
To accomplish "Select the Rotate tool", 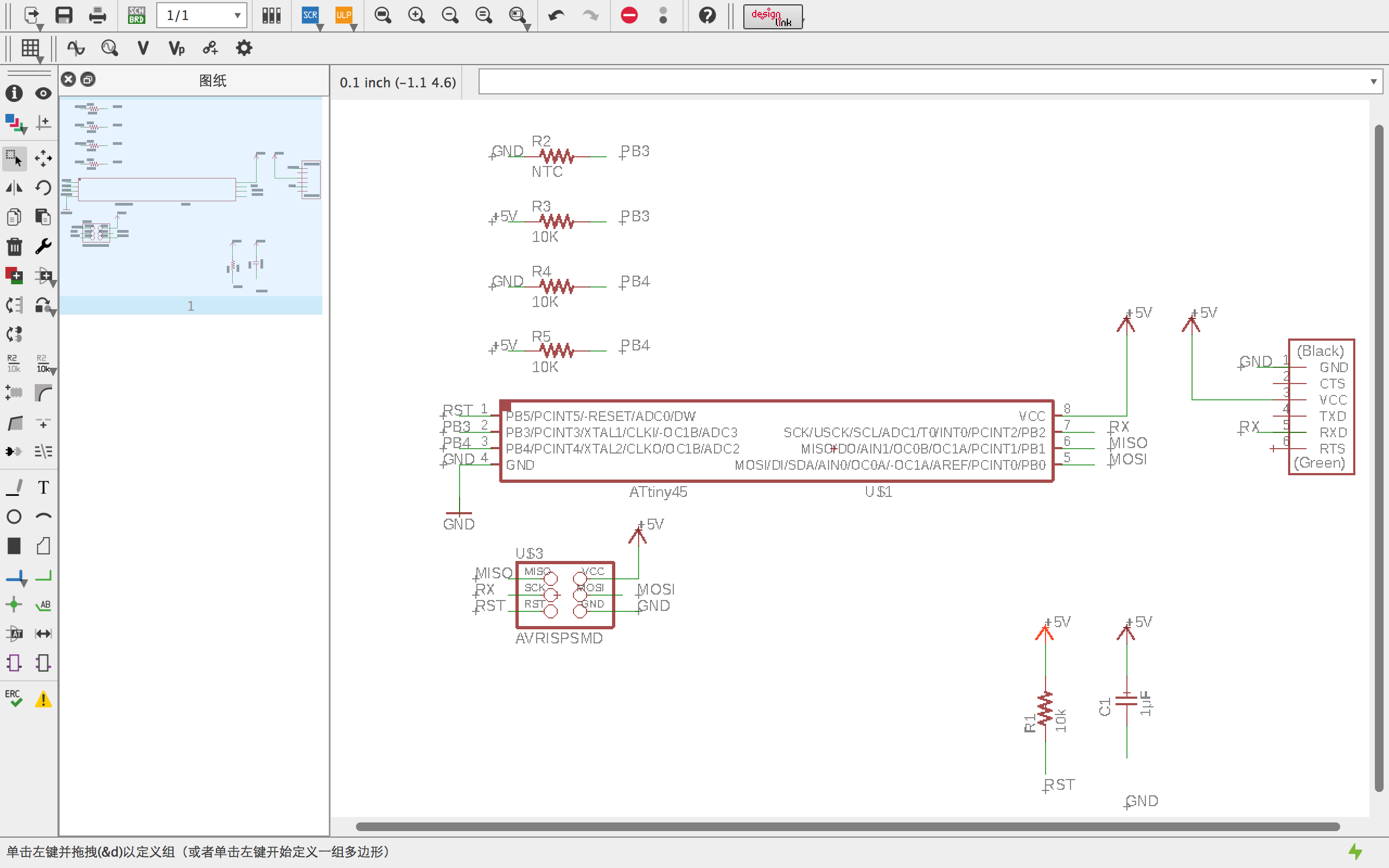I will tap(43, 188).
